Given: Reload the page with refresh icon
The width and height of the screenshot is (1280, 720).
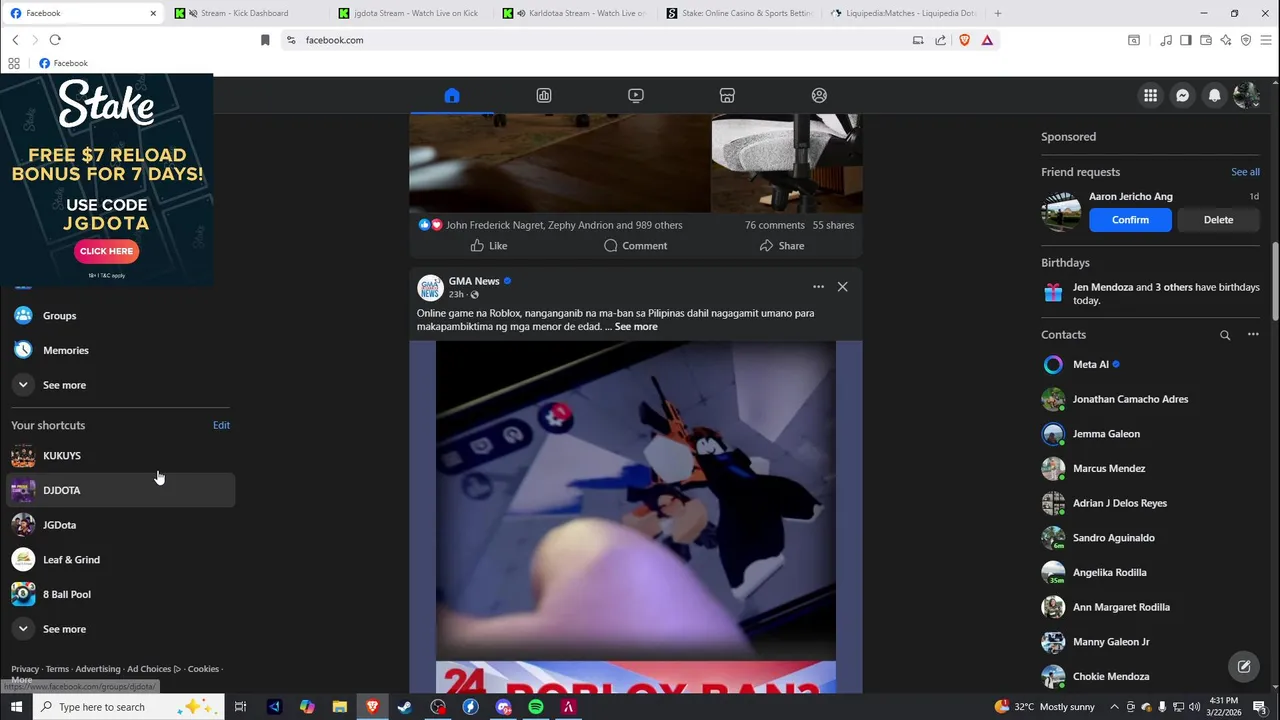Looking at the screenshot, I should [x=55, y=40].
